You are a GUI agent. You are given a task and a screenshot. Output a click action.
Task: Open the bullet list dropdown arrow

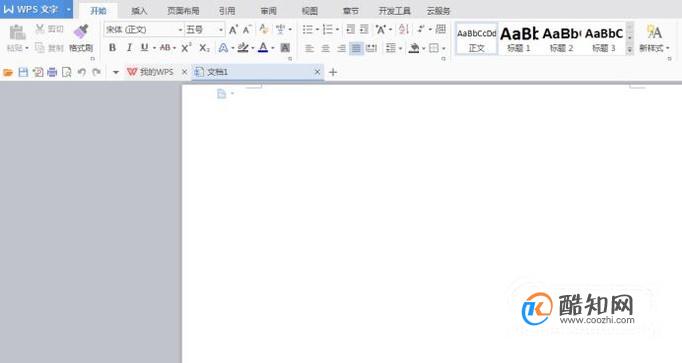pos(317,30)
